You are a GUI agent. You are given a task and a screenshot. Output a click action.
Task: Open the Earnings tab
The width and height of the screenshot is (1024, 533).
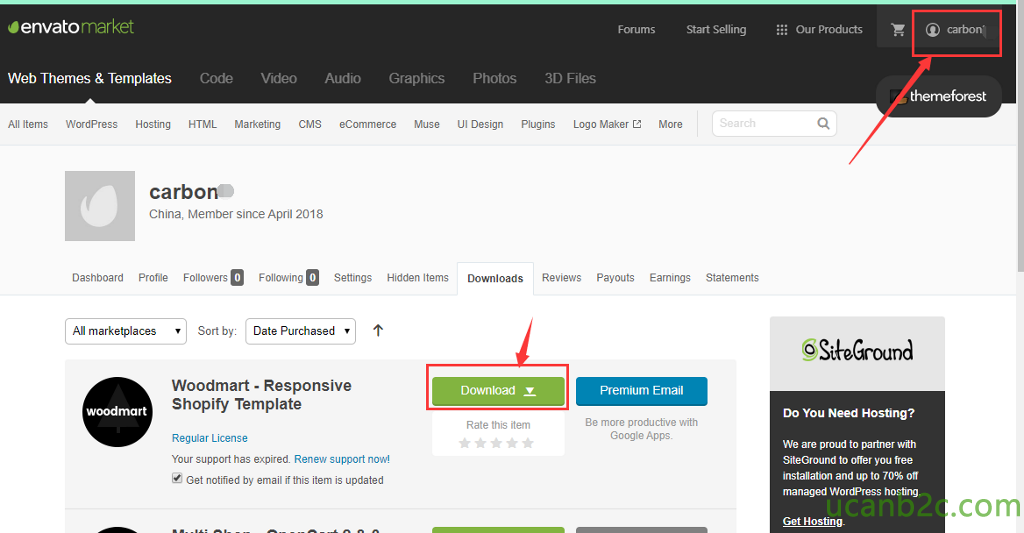click(x=669, y=278)
